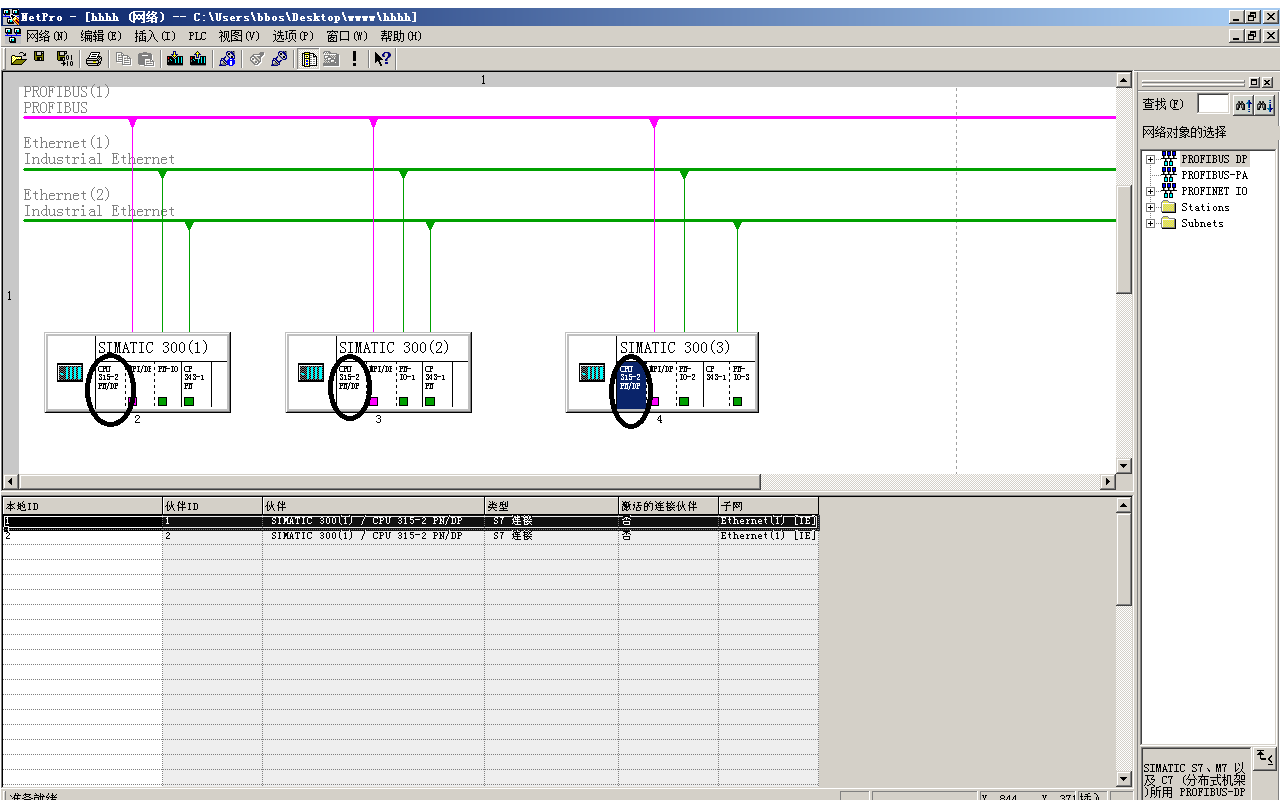Click the 子网 column header
The height and width of the screenshot is (800, 1280).
click(768, 506)
